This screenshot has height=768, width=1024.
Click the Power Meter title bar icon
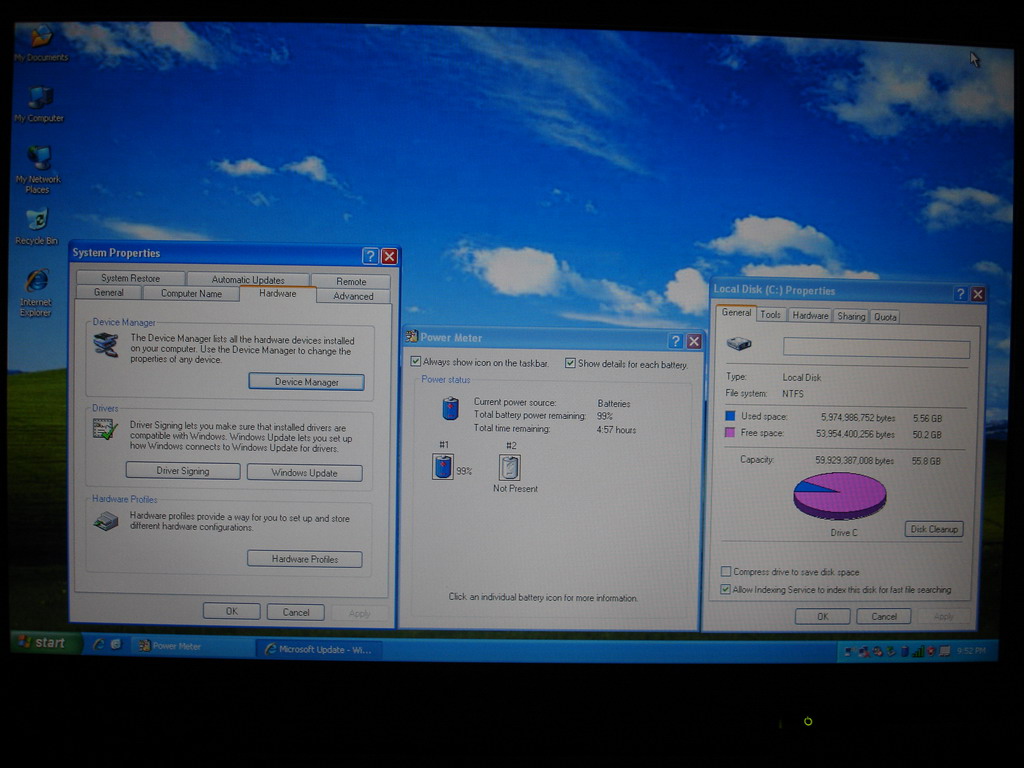pyautogui.click(x=411, y=336)
